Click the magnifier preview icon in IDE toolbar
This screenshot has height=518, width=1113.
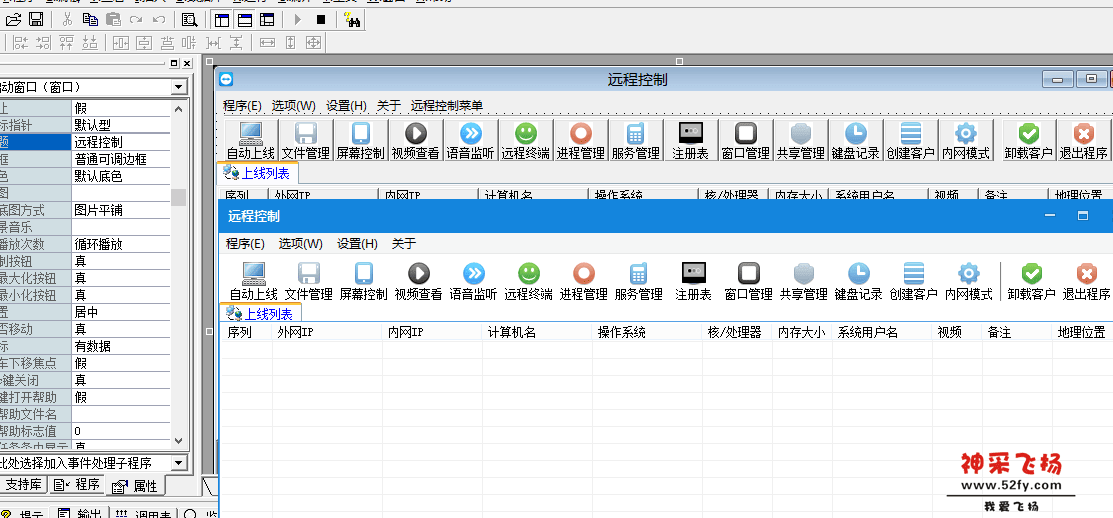click(x=190, y=19)
